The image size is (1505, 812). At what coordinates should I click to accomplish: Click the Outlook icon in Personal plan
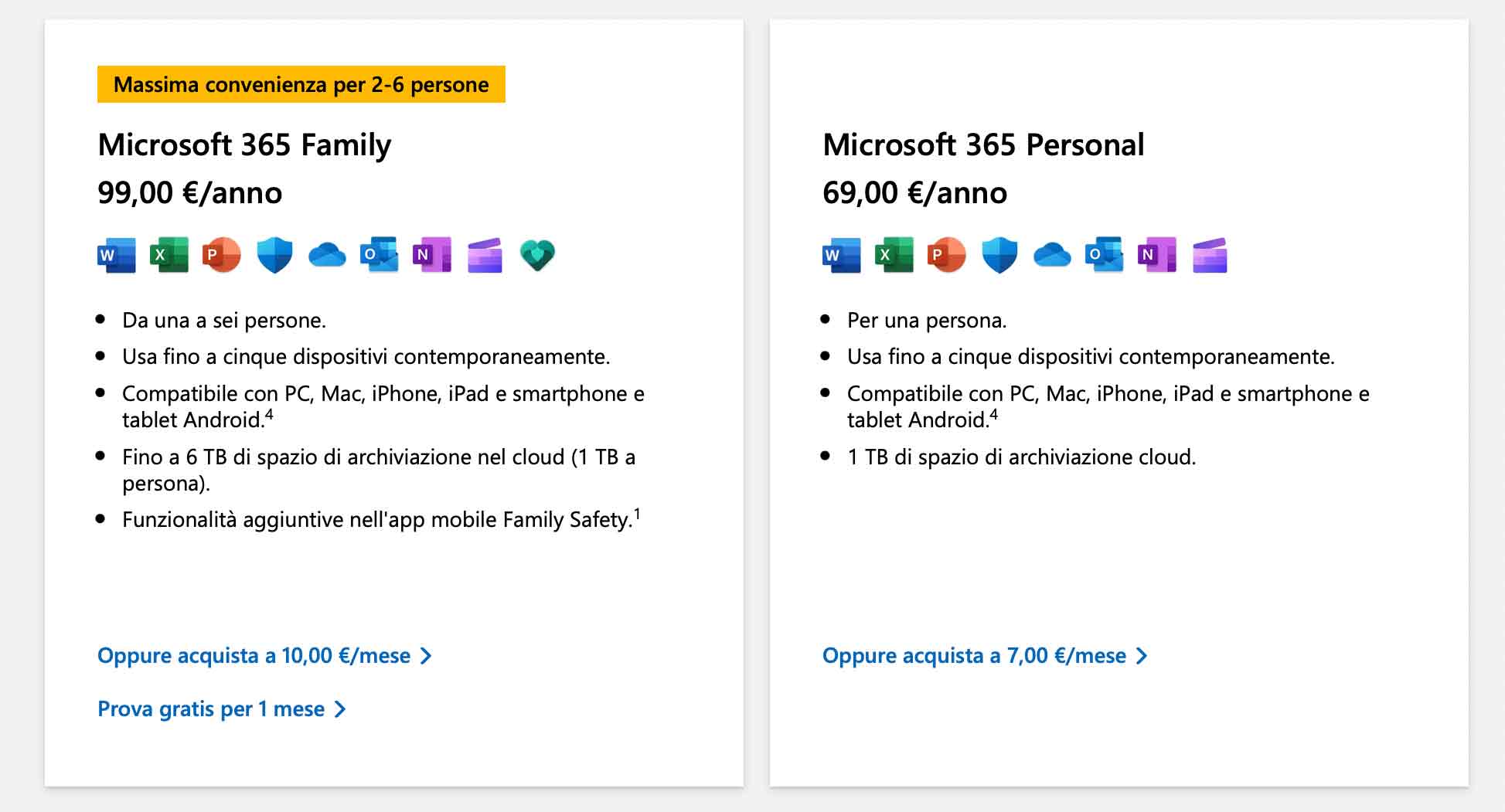click(x=1105, y=255)
